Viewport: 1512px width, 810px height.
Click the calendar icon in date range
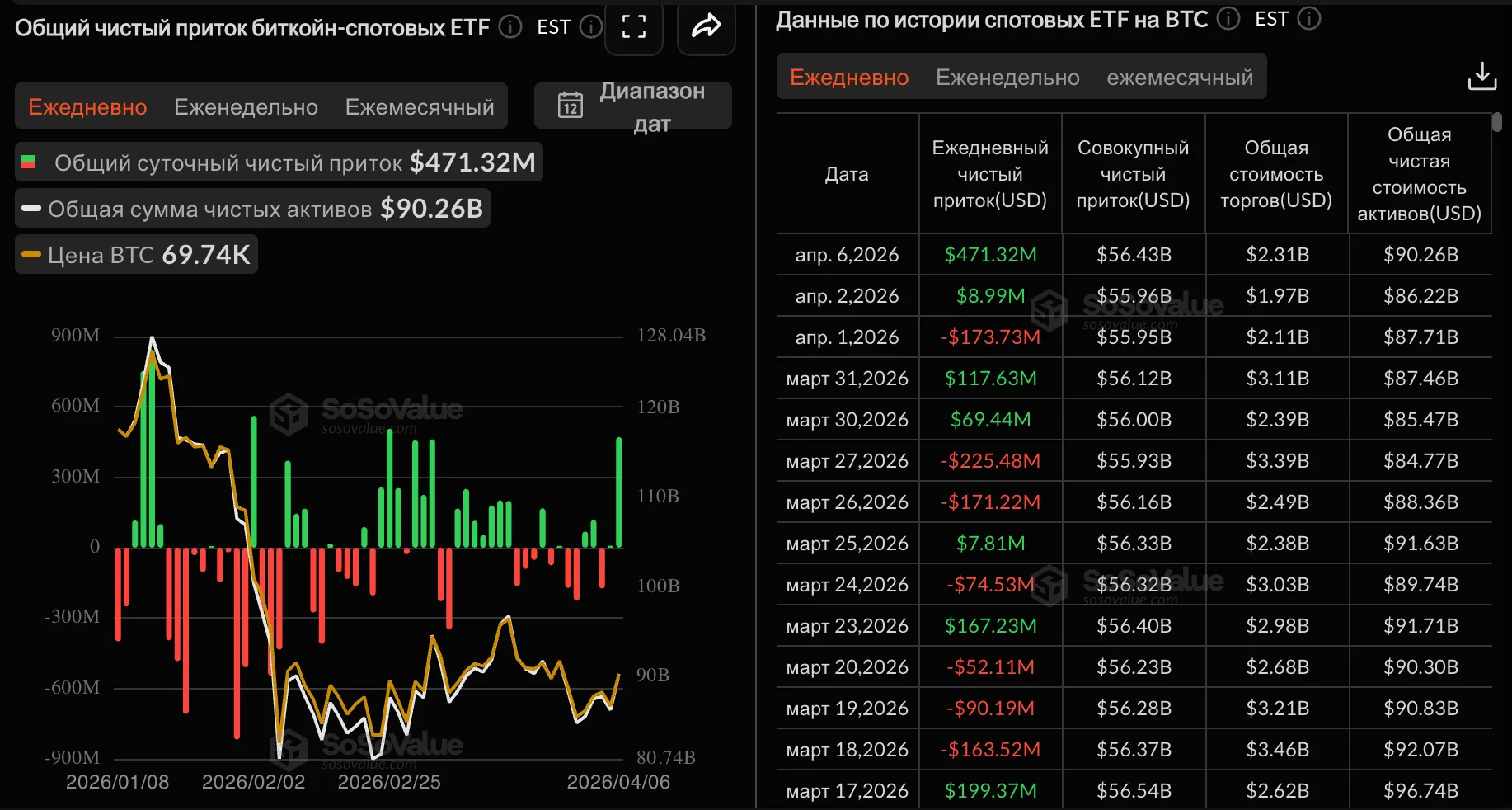point(571,106)
